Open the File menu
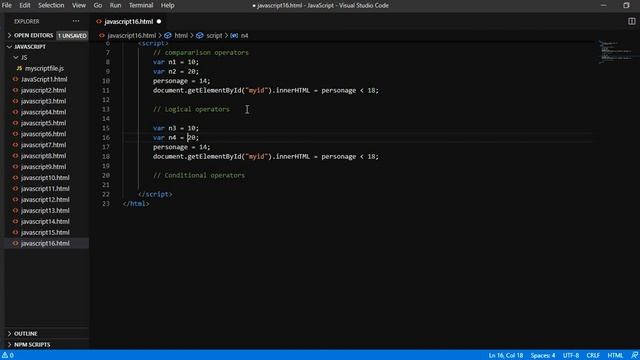This screenshot has width=640, height=360. pos(7,5)
